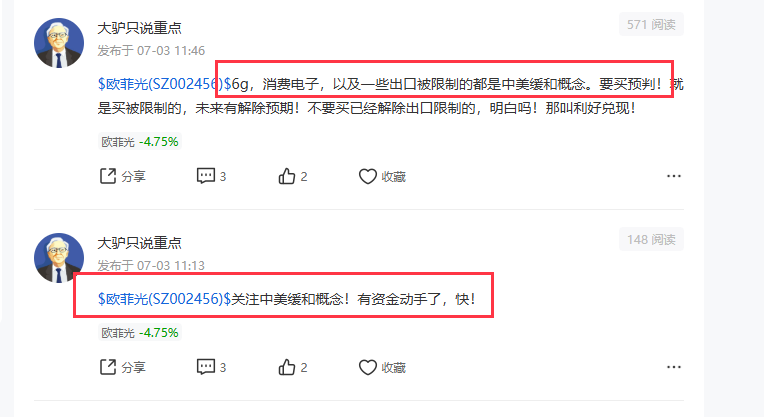Open avatar of the 11:13 post author
The width and height of the screenshot is (764, 417).
(x=58, y=258)
